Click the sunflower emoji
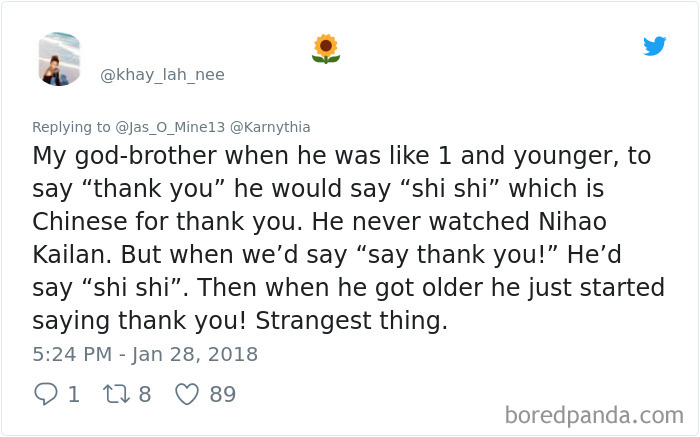 coord(326,49)
